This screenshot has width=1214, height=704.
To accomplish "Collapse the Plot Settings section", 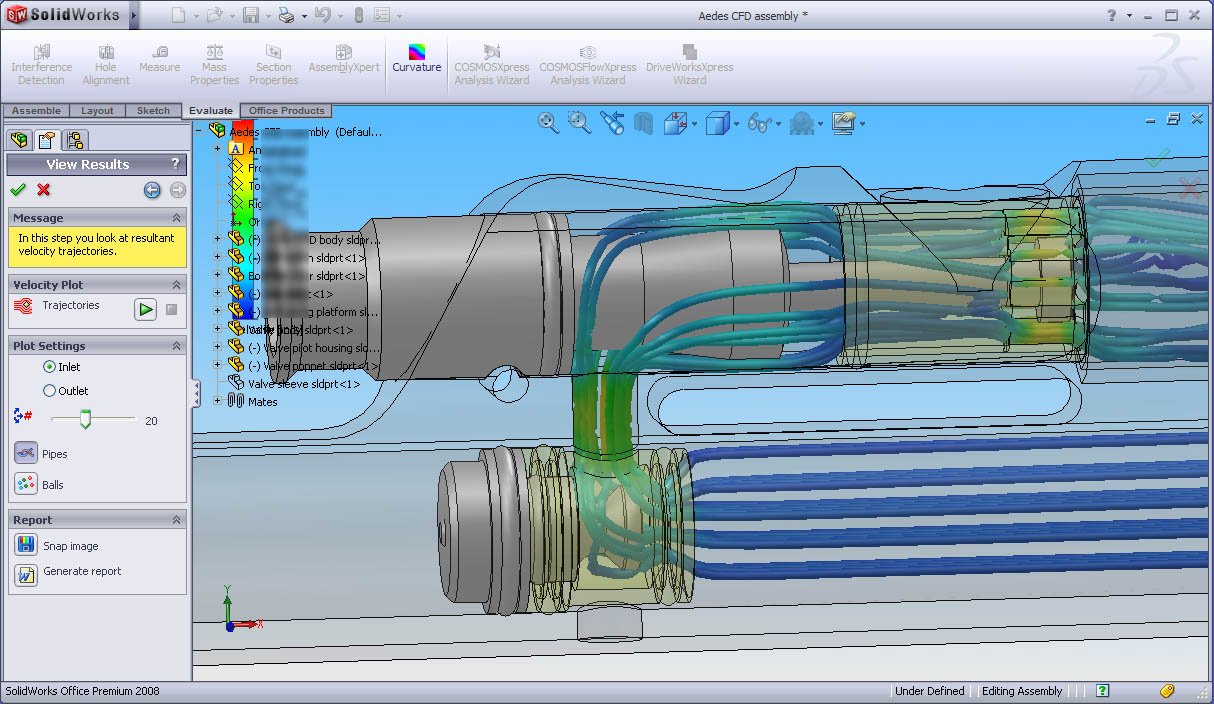I will [176, 346].
